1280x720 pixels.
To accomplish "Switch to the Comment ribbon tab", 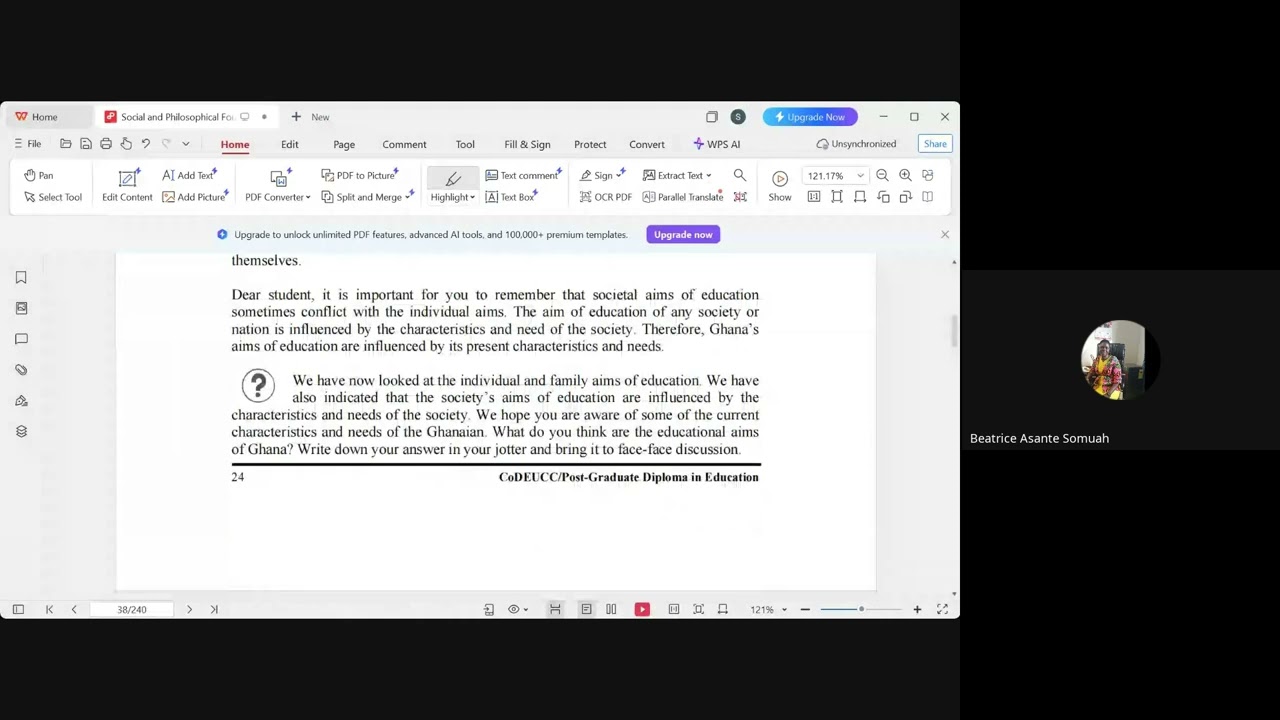I will (404, 144).
